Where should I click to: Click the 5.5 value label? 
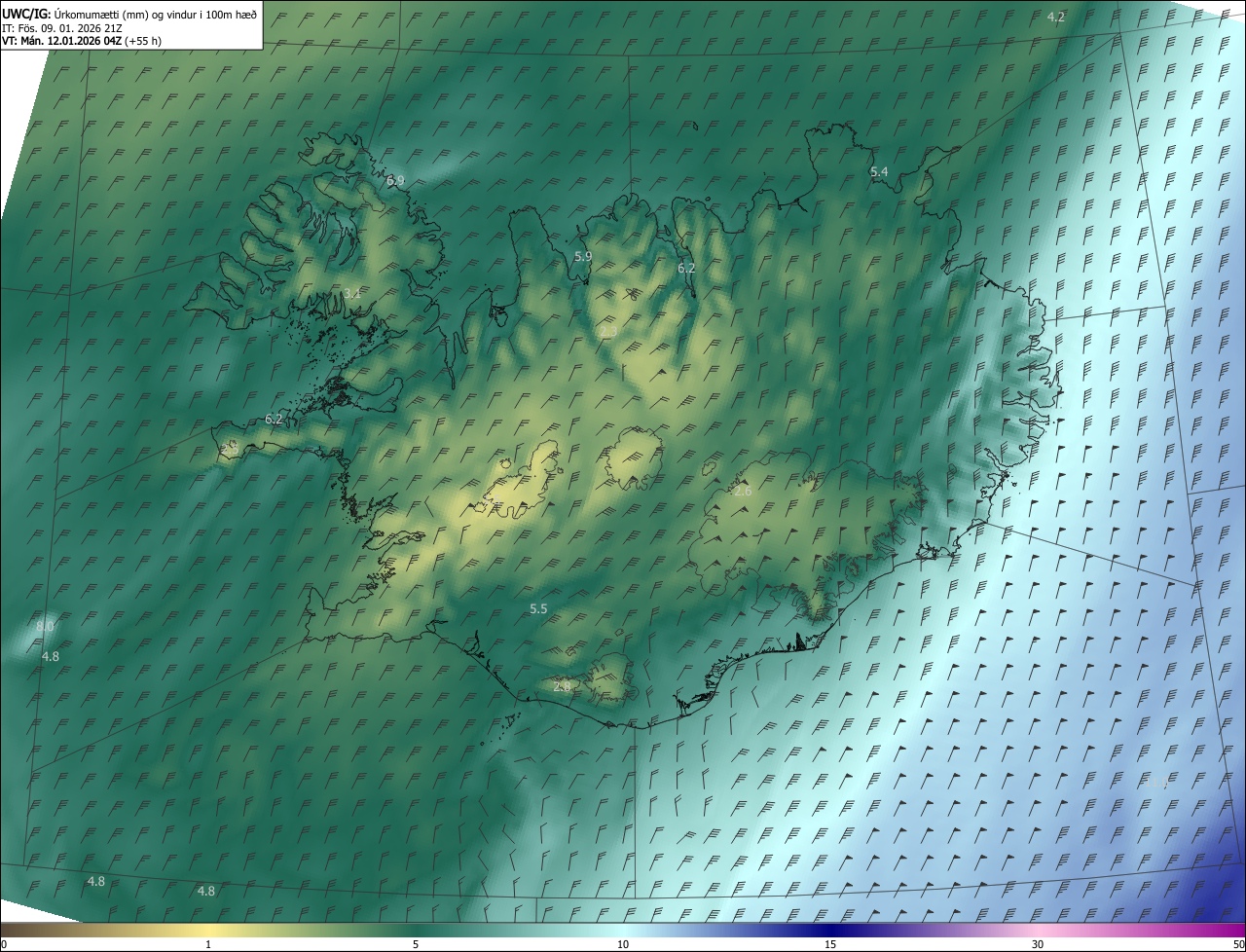538,608
